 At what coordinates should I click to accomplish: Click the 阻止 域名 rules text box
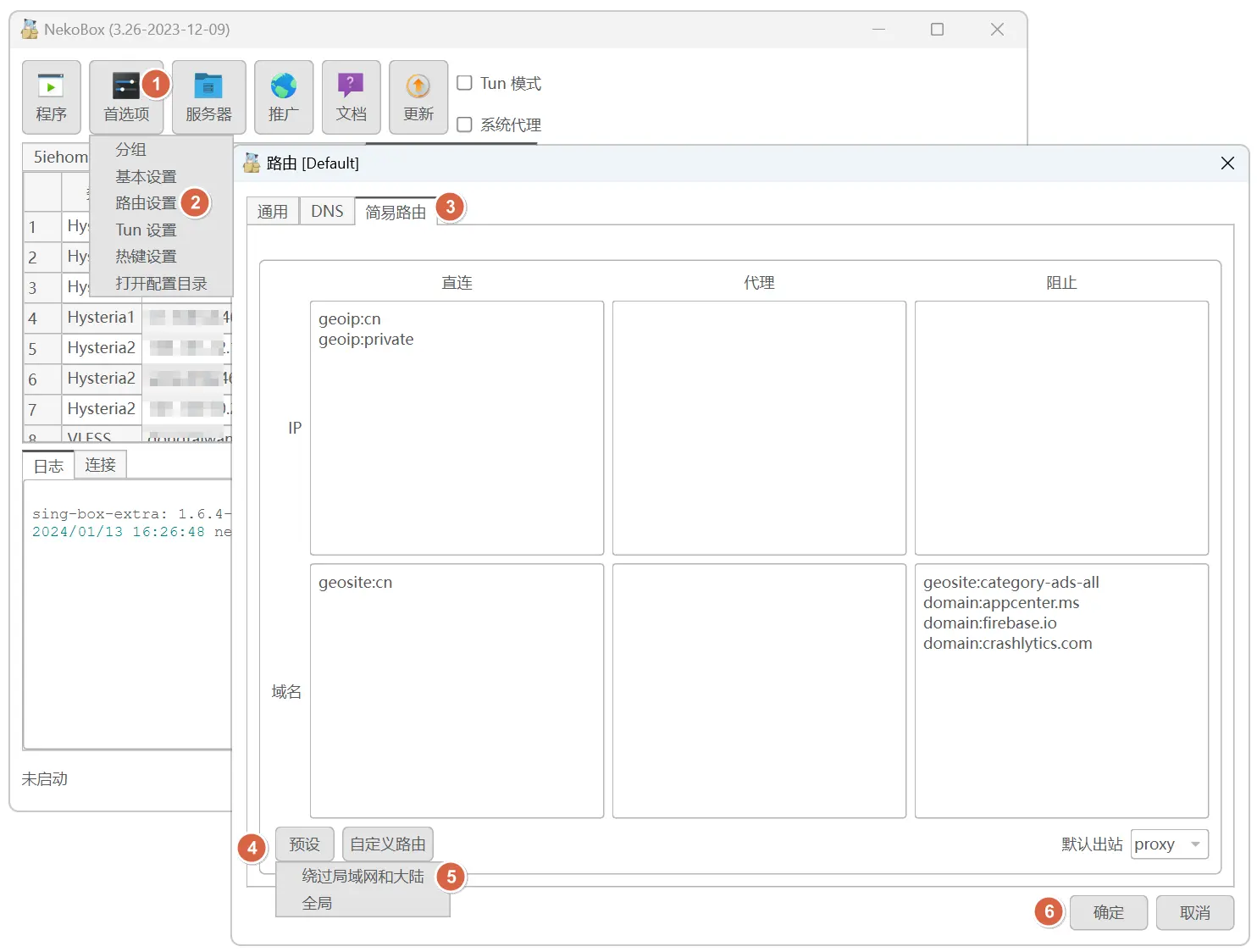coord(1061,691)
